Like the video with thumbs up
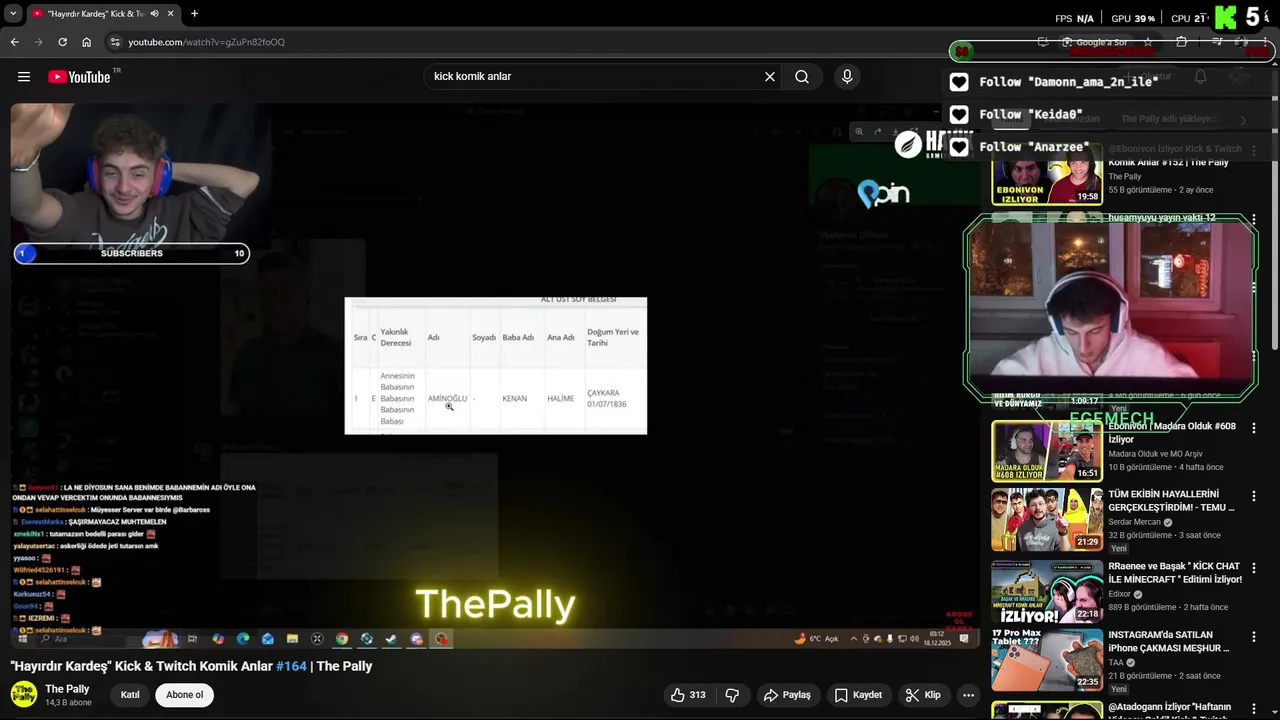The width and height of the screenshot is (1280, 720). coord(689,695)
